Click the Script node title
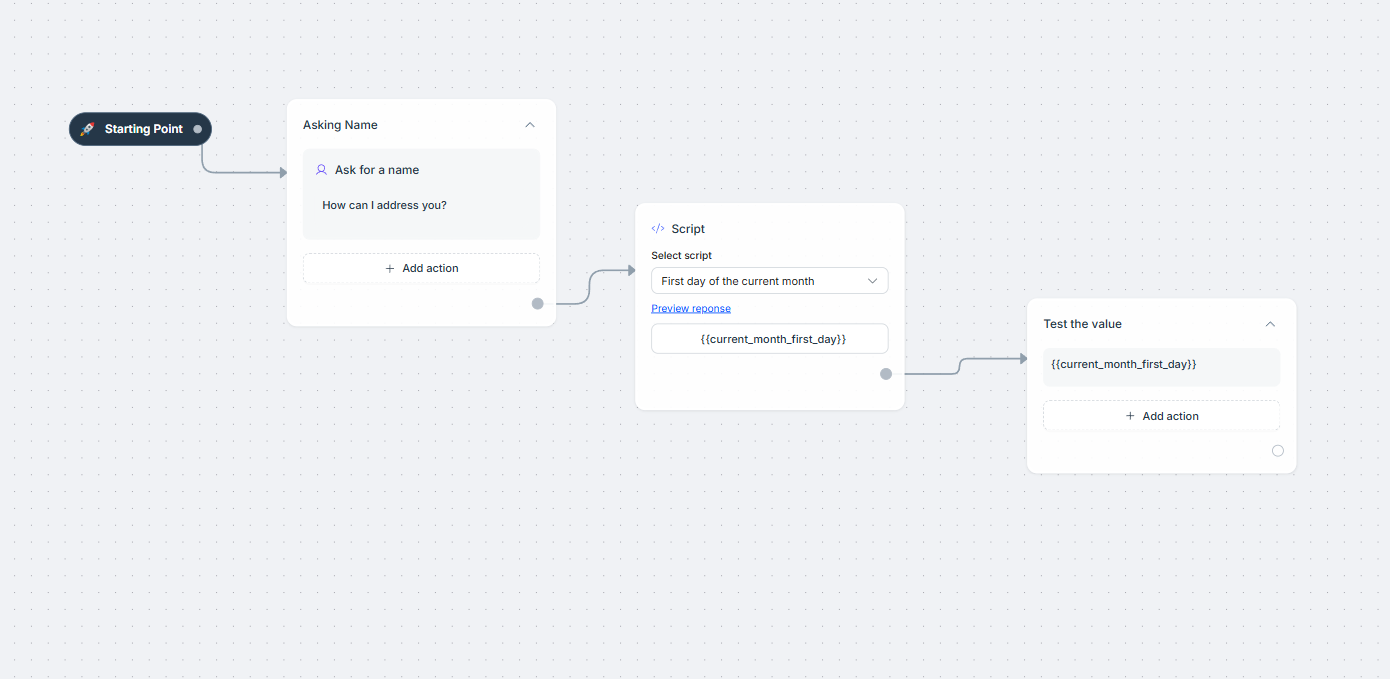Image resolution: width=1390 pixels, height=679 pixels. [x=688, y=229]
